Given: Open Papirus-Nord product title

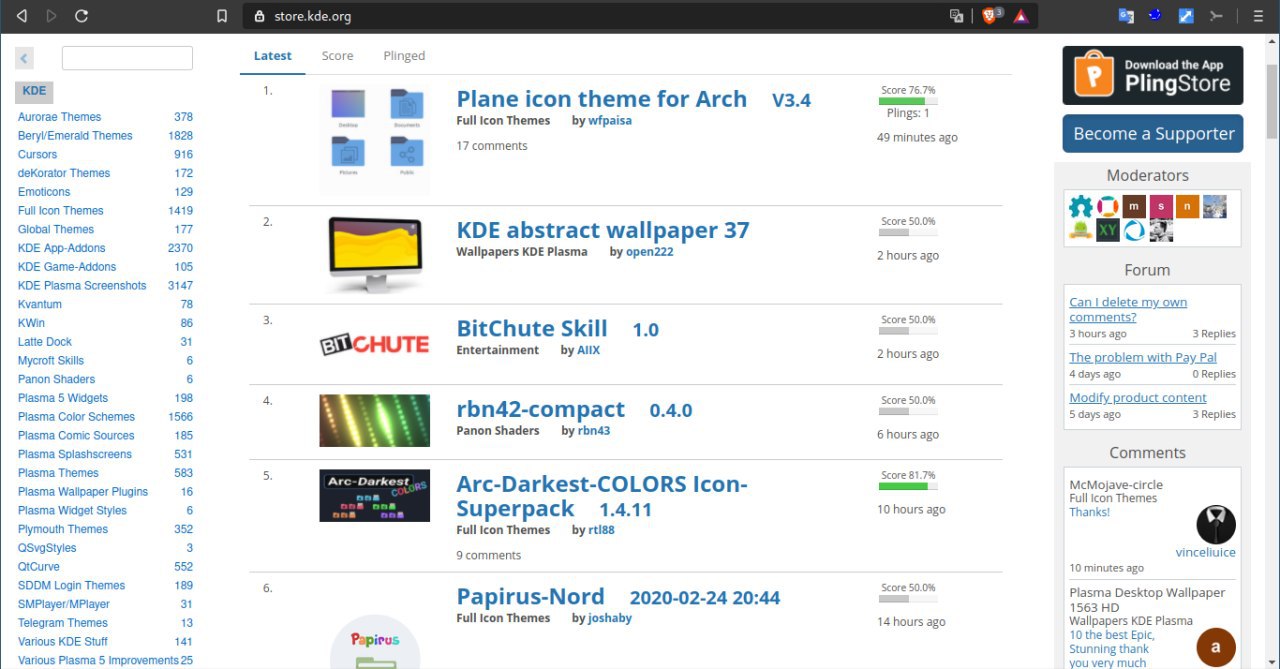Looking at the screenshot, I should click(530, 597).
